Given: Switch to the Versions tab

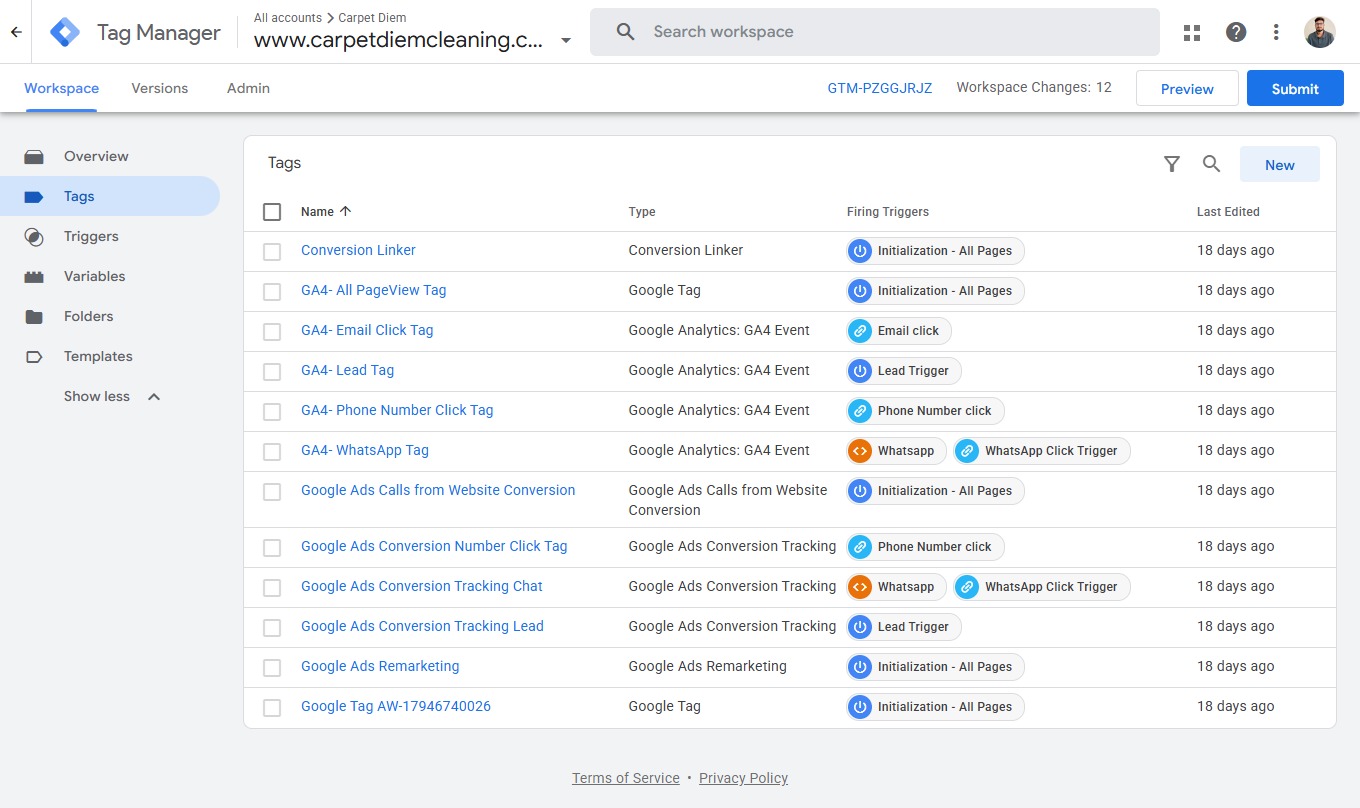Looking at the screenshot, I should click(160, 88).
